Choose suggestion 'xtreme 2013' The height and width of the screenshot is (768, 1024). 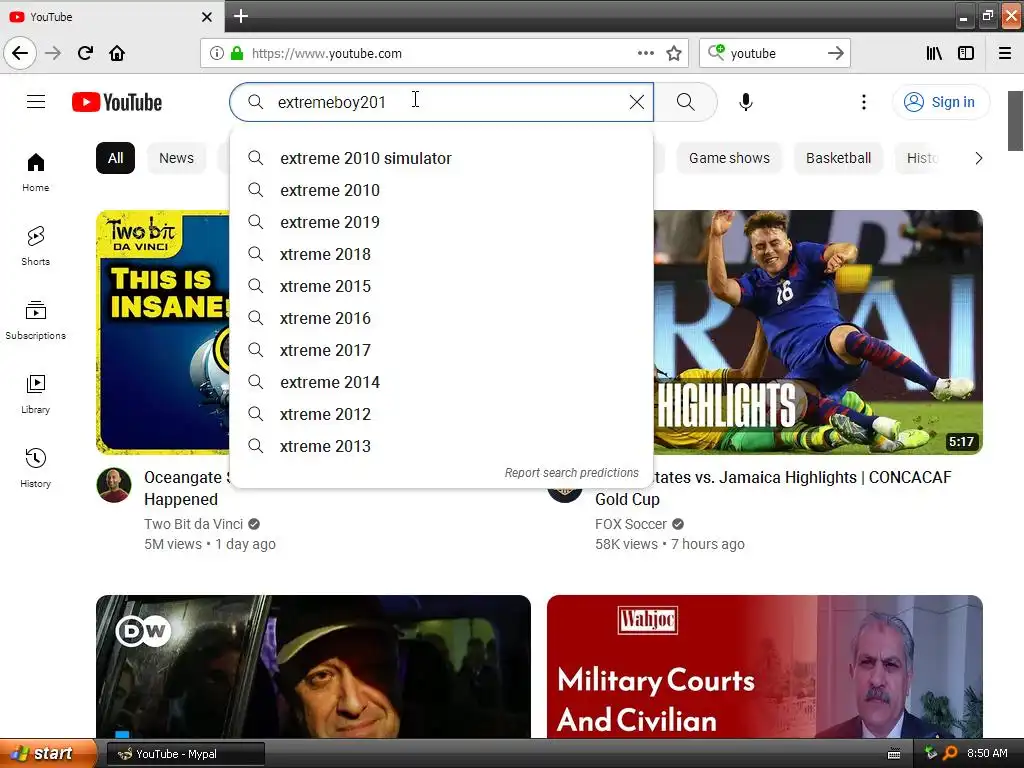tap(441, 446)
